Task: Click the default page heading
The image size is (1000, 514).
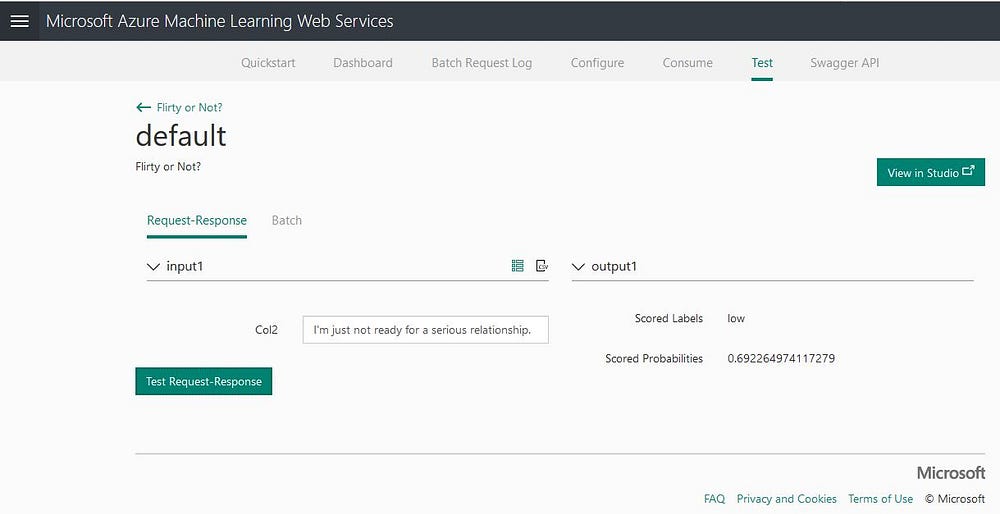Action: 181,136
